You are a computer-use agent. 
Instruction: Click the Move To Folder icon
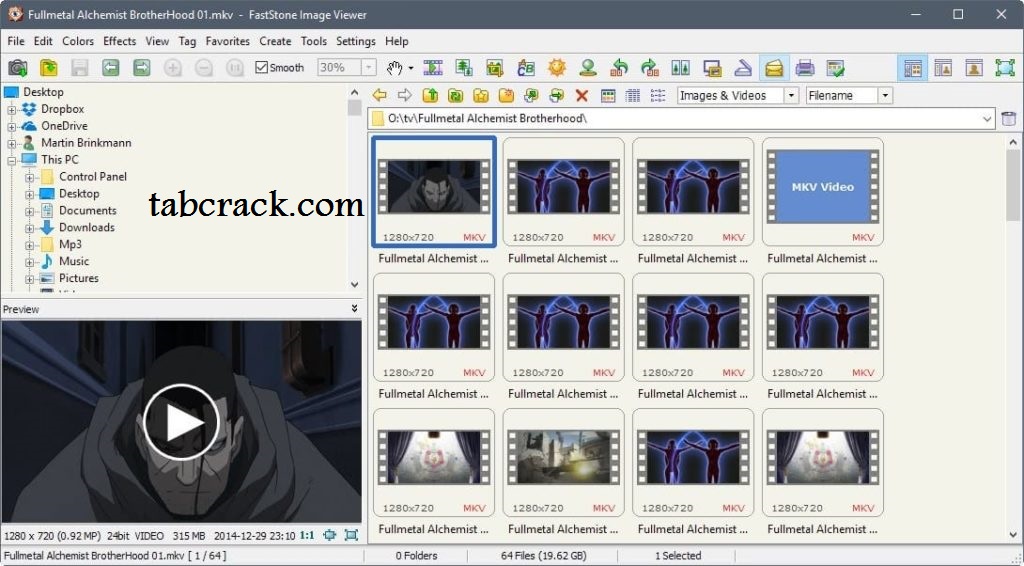(556, 95)
